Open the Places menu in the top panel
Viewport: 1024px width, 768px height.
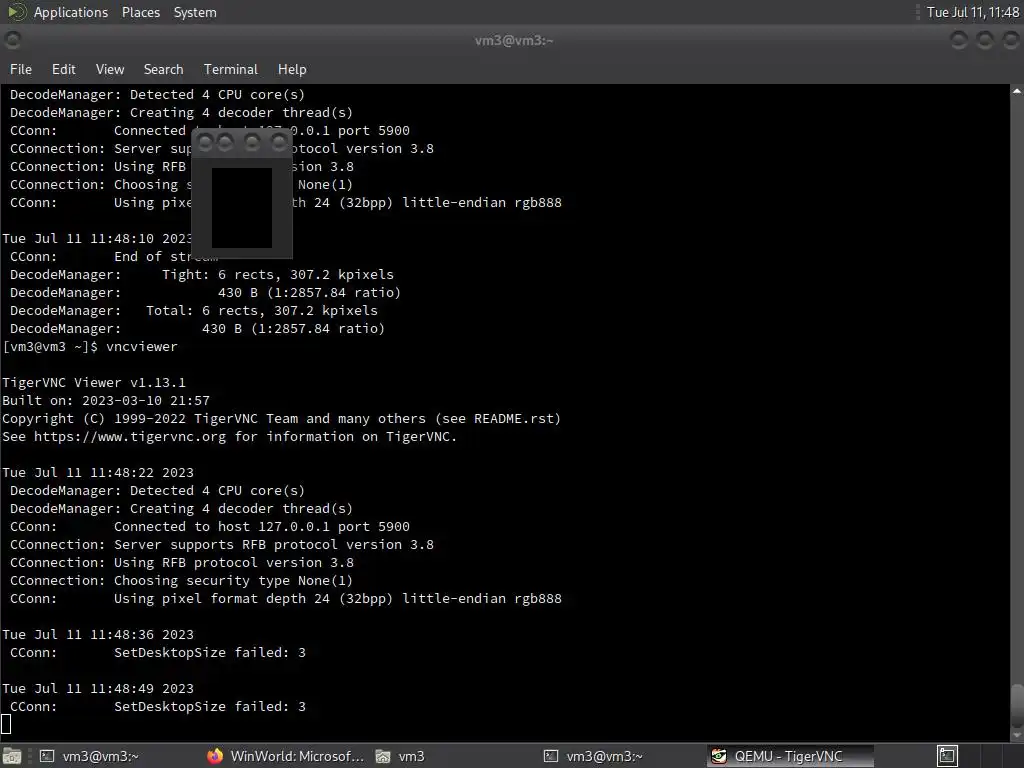point(140,12)
